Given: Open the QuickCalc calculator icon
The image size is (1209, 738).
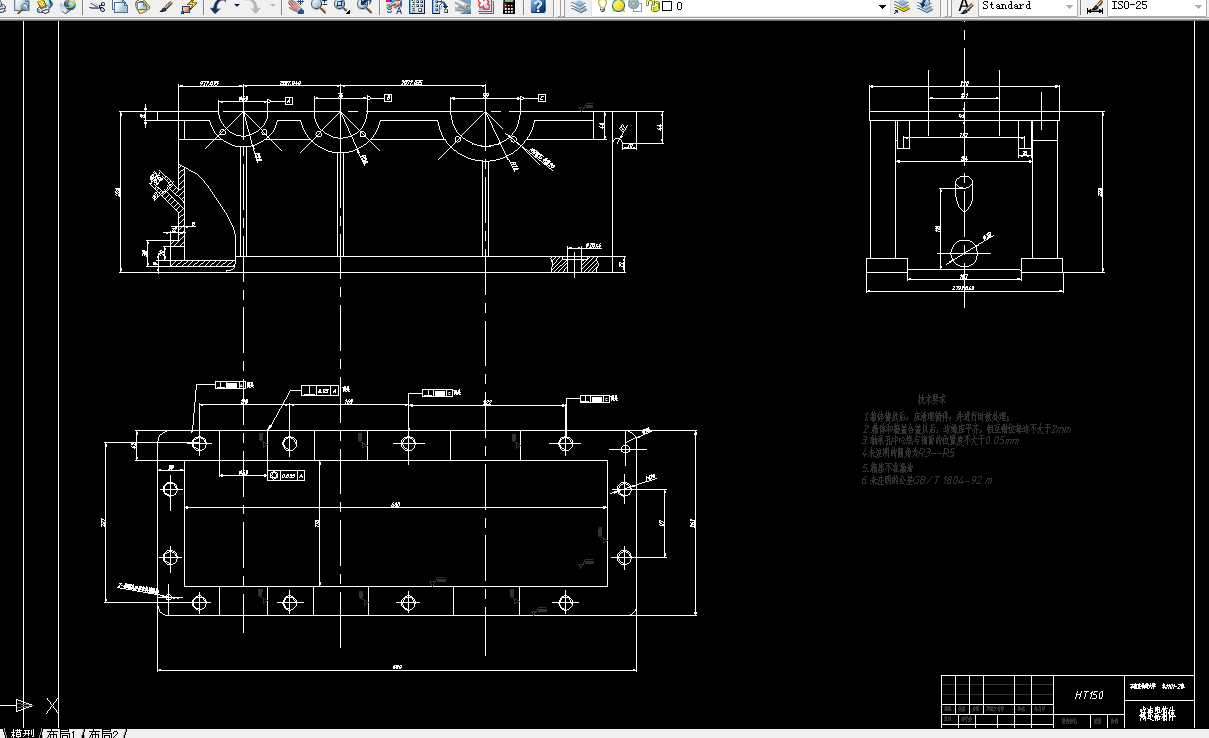Looking at the screenshot, I should [x=508, y=6].
